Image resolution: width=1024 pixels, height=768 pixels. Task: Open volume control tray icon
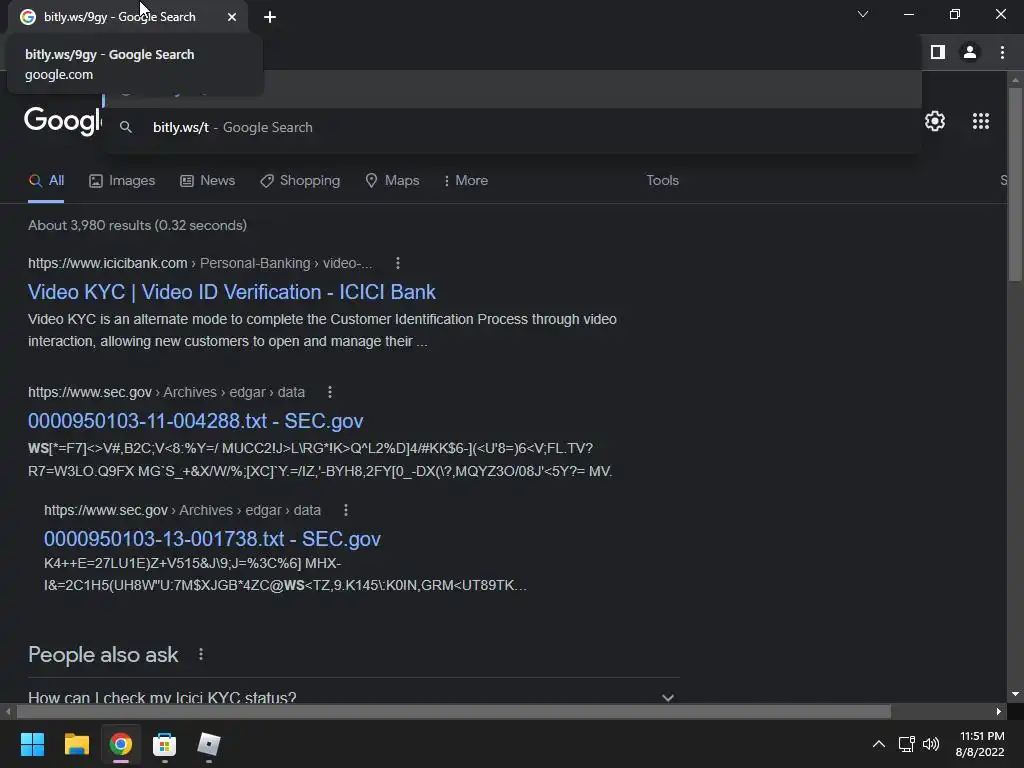click(931, 744)
